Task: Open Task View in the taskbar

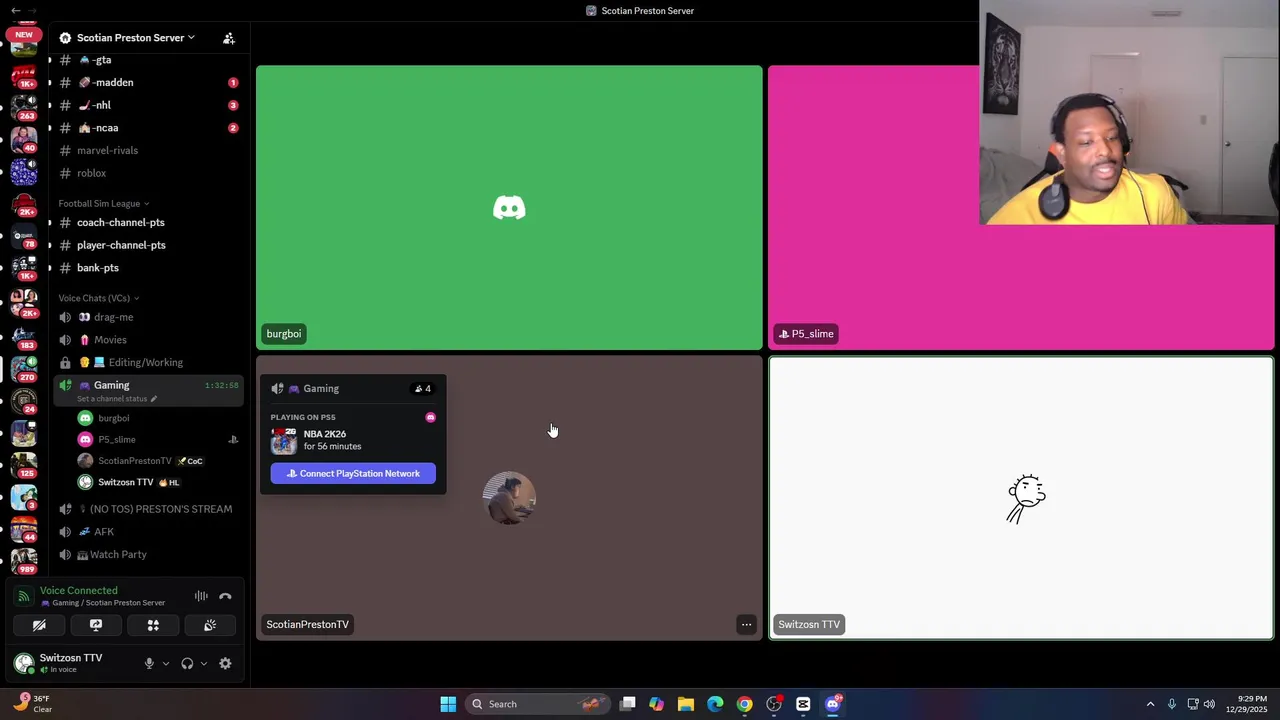Action: 628,704
